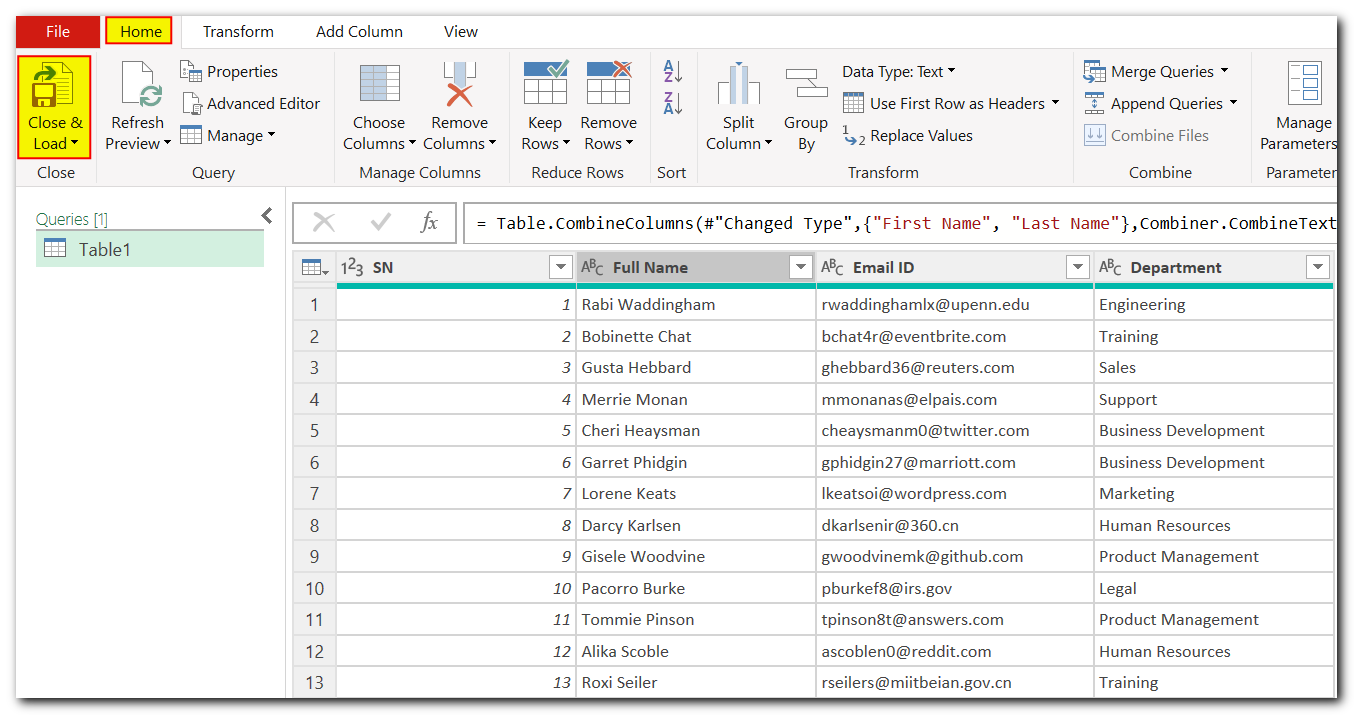Viewport: 1354px width, 715px height.
Task: Select the cell Rabi Waddingham
Action: coord(696,304)
